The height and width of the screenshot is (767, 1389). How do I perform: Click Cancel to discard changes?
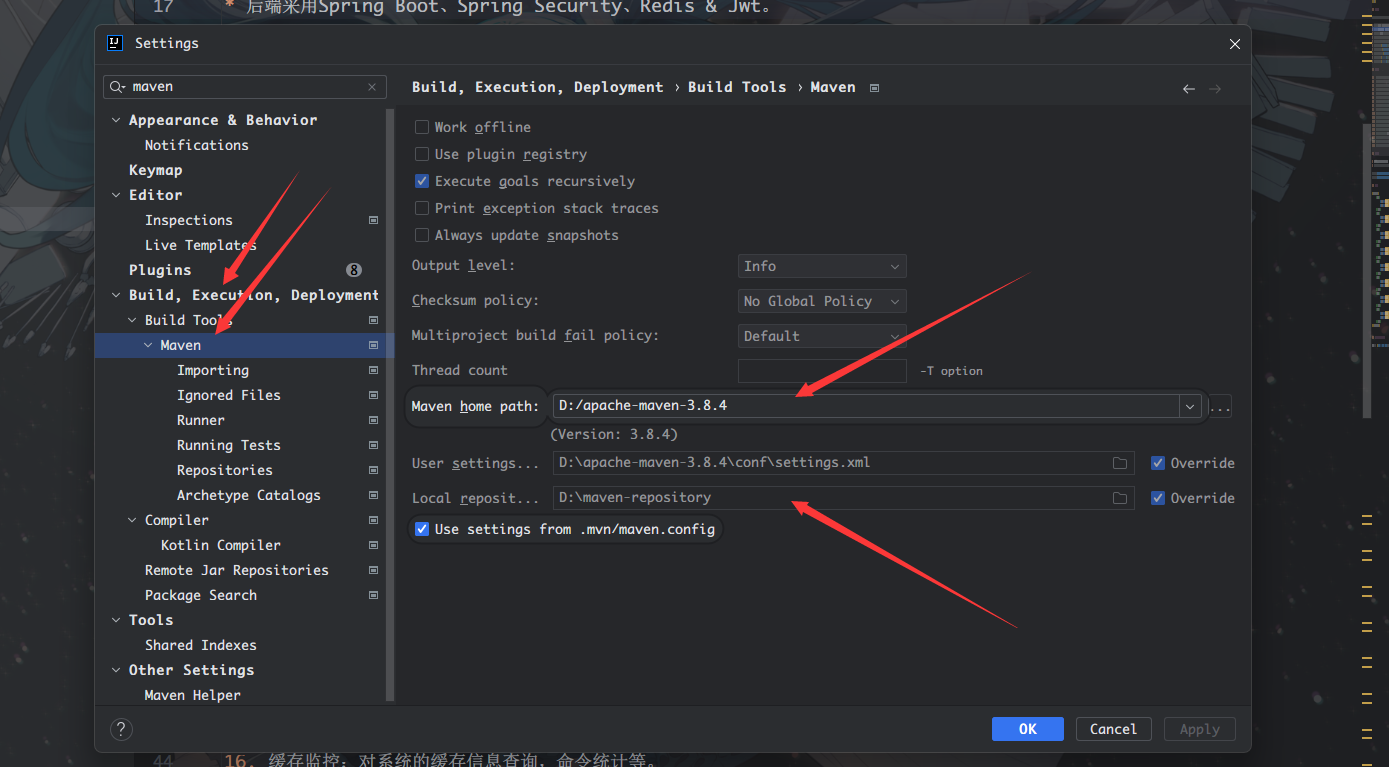pyautogui.click(x=1113, y=729)
